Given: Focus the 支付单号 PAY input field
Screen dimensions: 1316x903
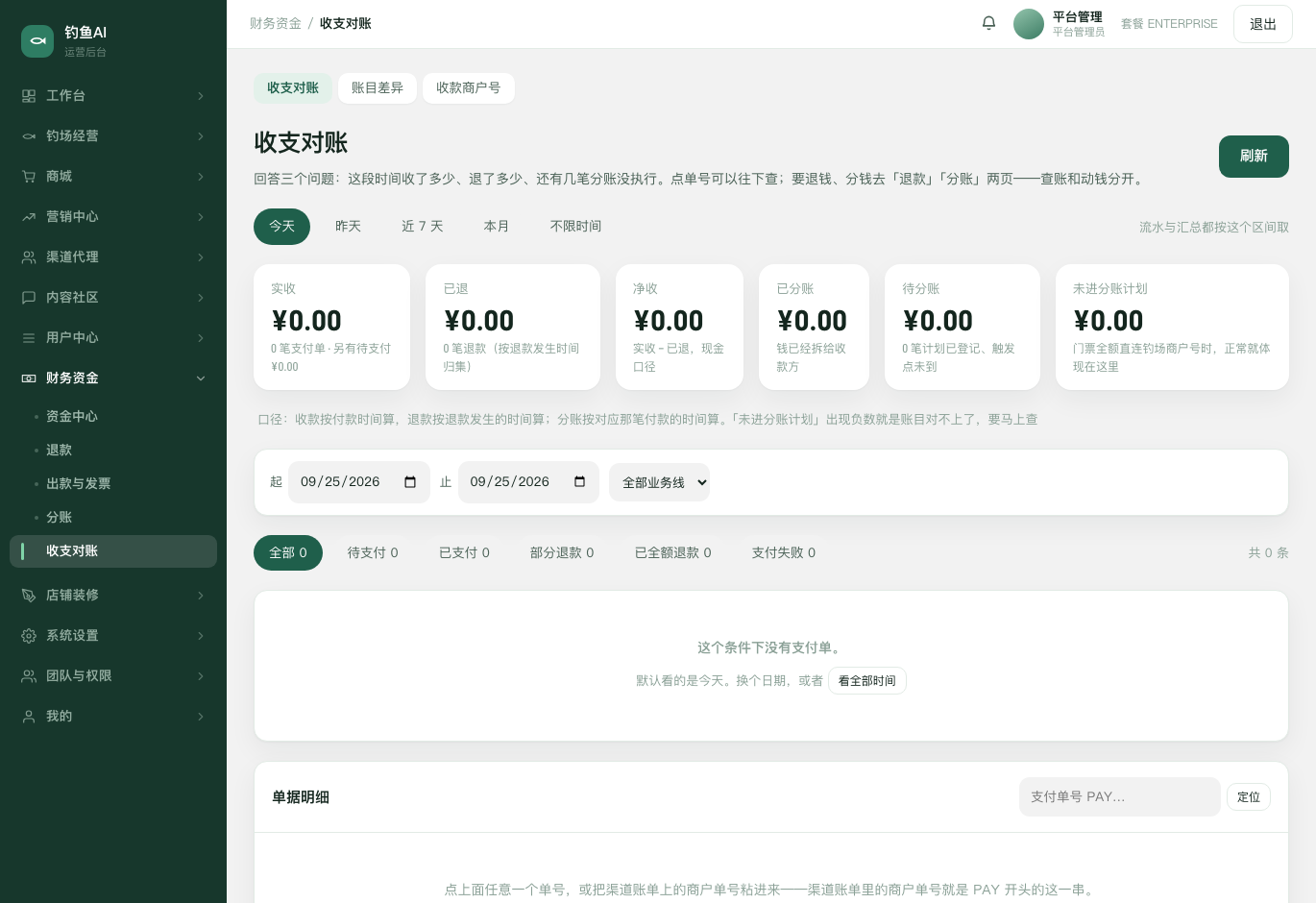Looking at the screenshot, I should coord(1120,797).
